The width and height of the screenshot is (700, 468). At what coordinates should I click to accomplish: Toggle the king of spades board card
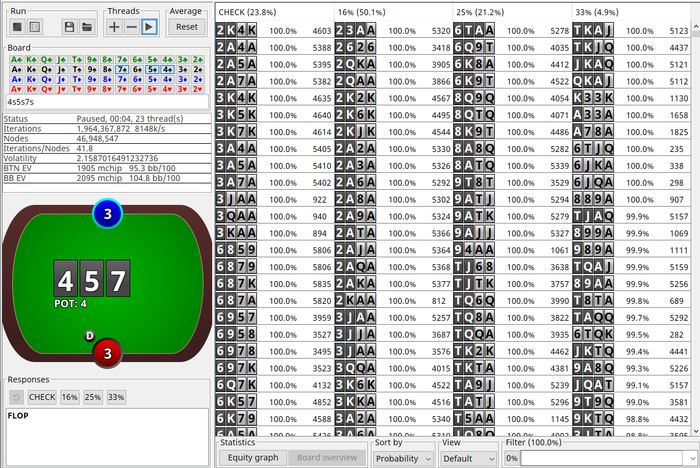[32, 70]
